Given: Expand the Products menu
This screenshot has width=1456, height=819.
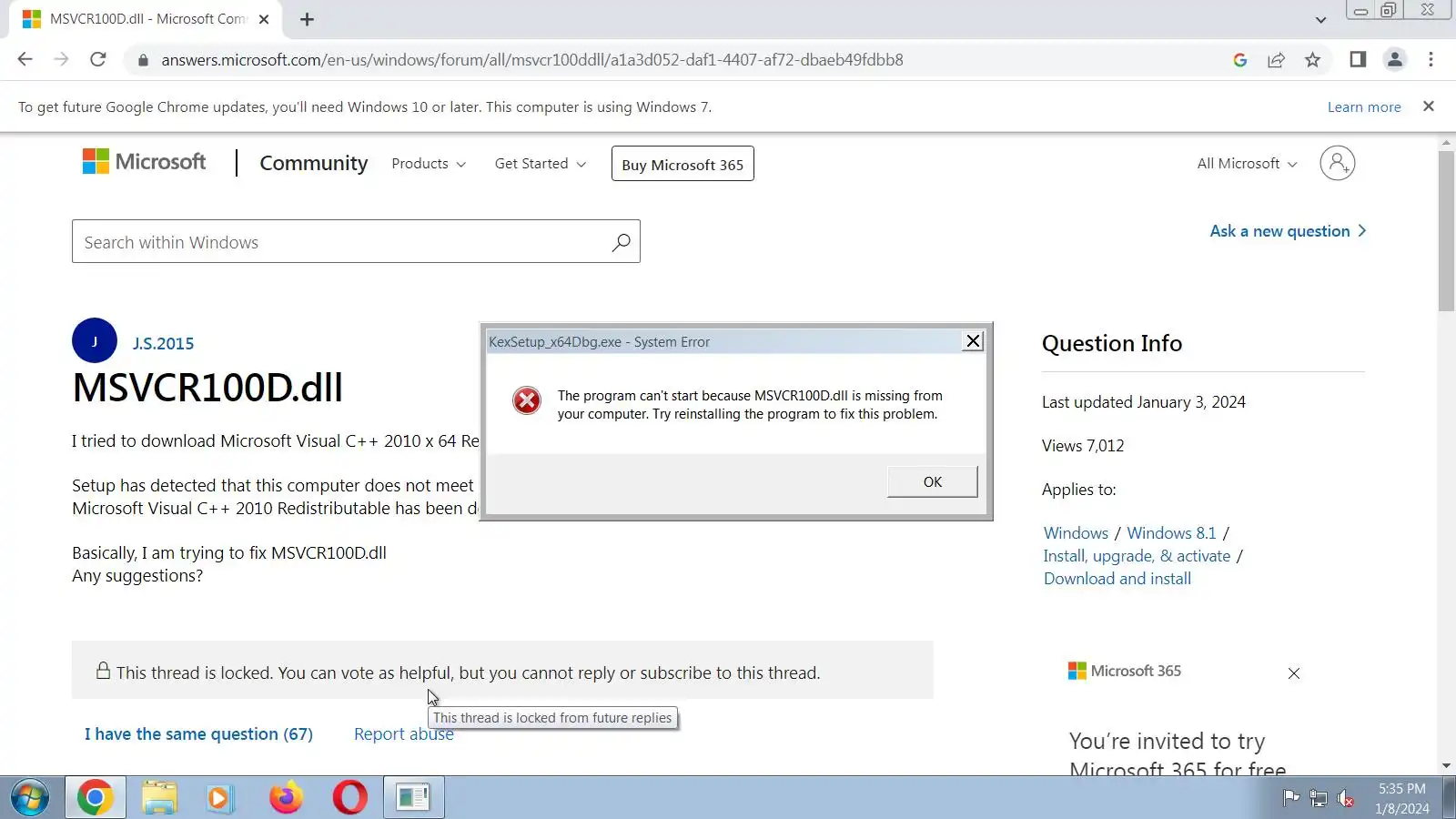Looking at the screenshot, I should pyautogui.click(x=429, y=164).
